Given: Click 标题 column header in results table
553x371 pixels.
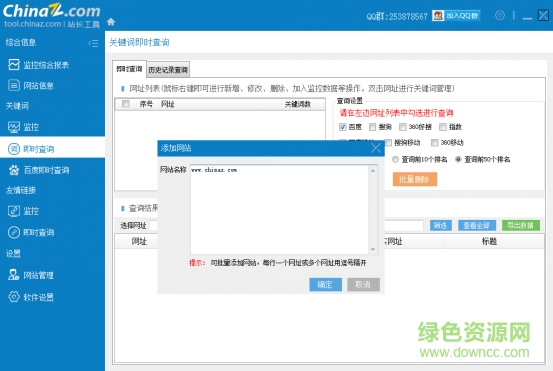Looking at the screenshot, I should pyautogui.click(x=489, y=241).
